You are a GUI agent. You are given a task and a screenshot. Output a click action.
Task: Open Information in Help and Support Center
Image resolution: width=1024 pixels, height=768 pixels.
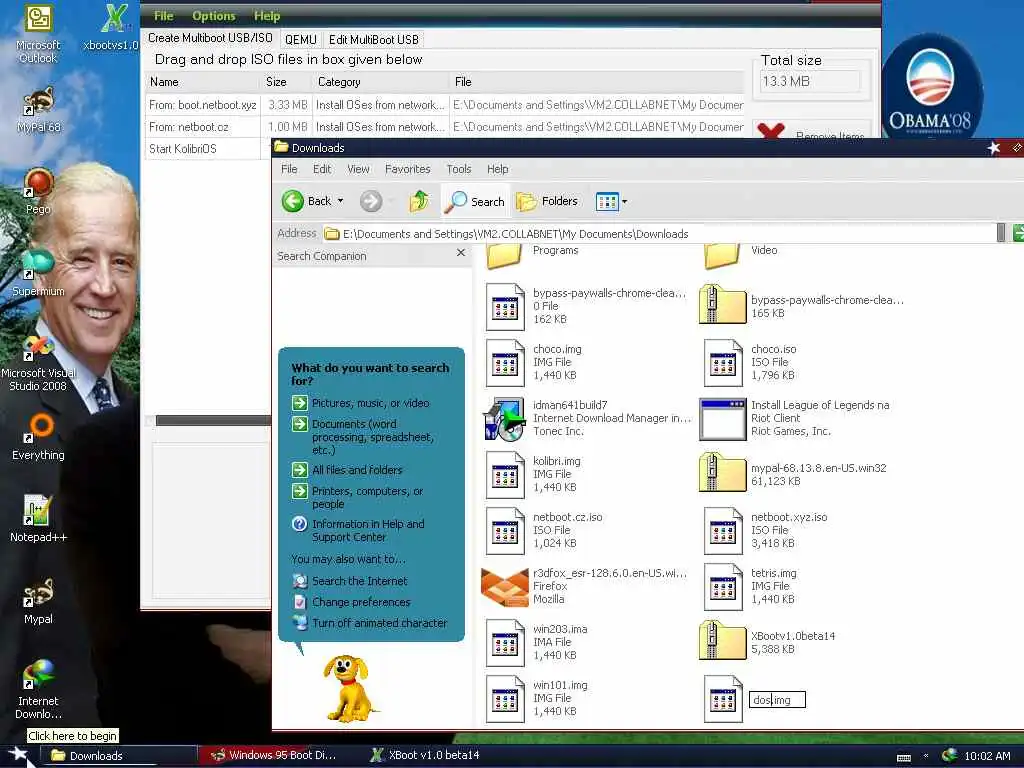point(368,530)
